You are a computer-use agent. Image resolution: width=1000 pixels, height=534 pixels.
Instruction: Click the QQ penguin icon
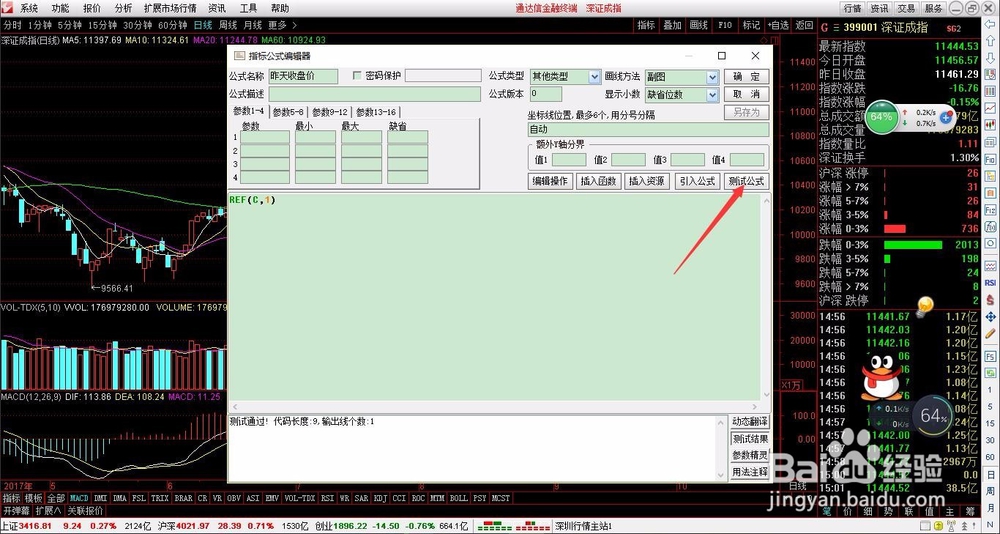882,376
